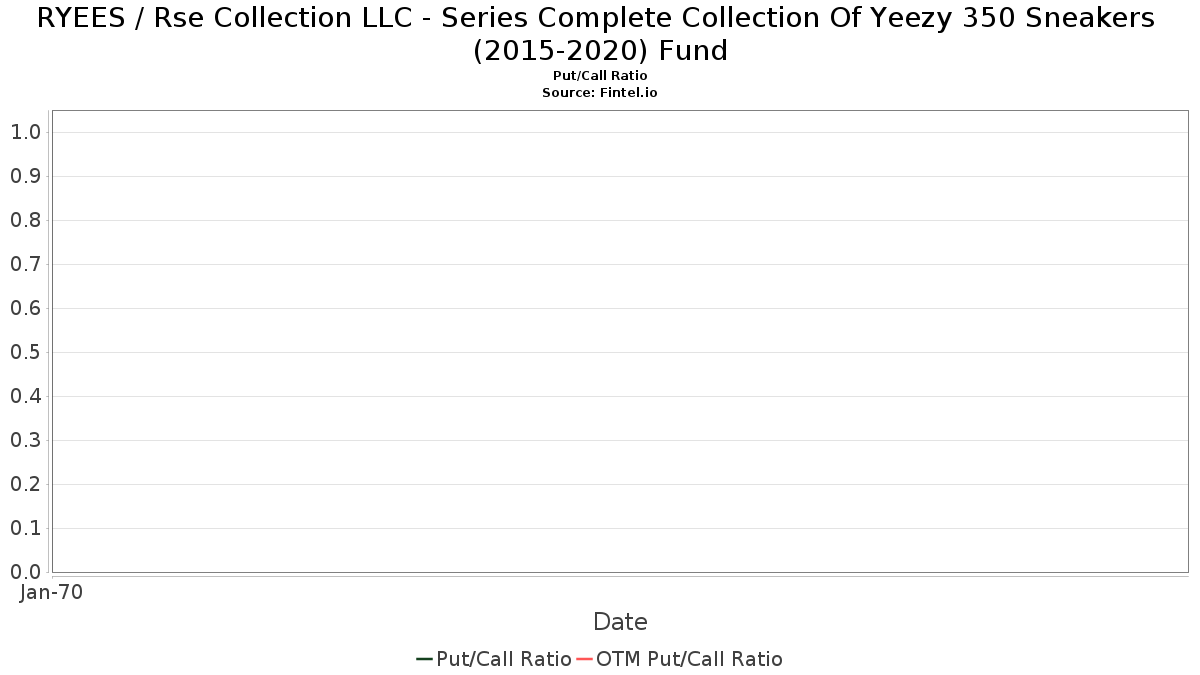The width and height of the screenshot is (1200, 675).
Task: Select the Put/Call Ratio chart subtitle
Action: tap(599, 76)
